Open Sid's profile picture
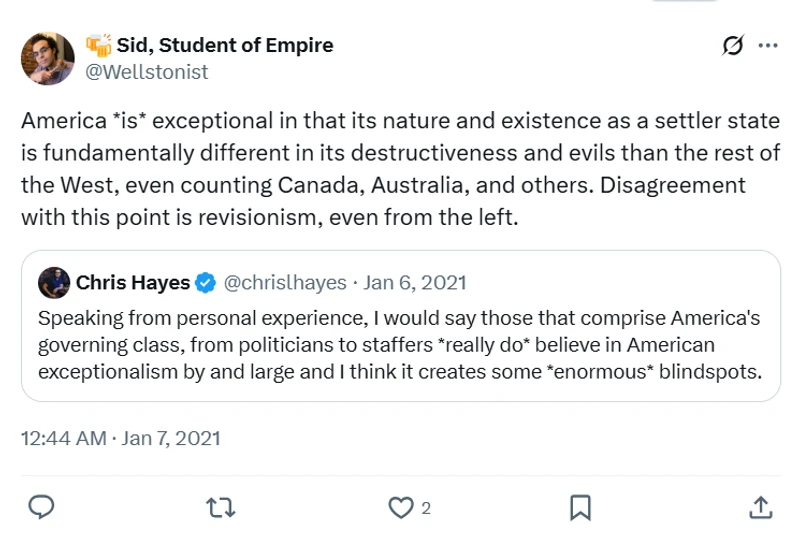 (47, 58)
